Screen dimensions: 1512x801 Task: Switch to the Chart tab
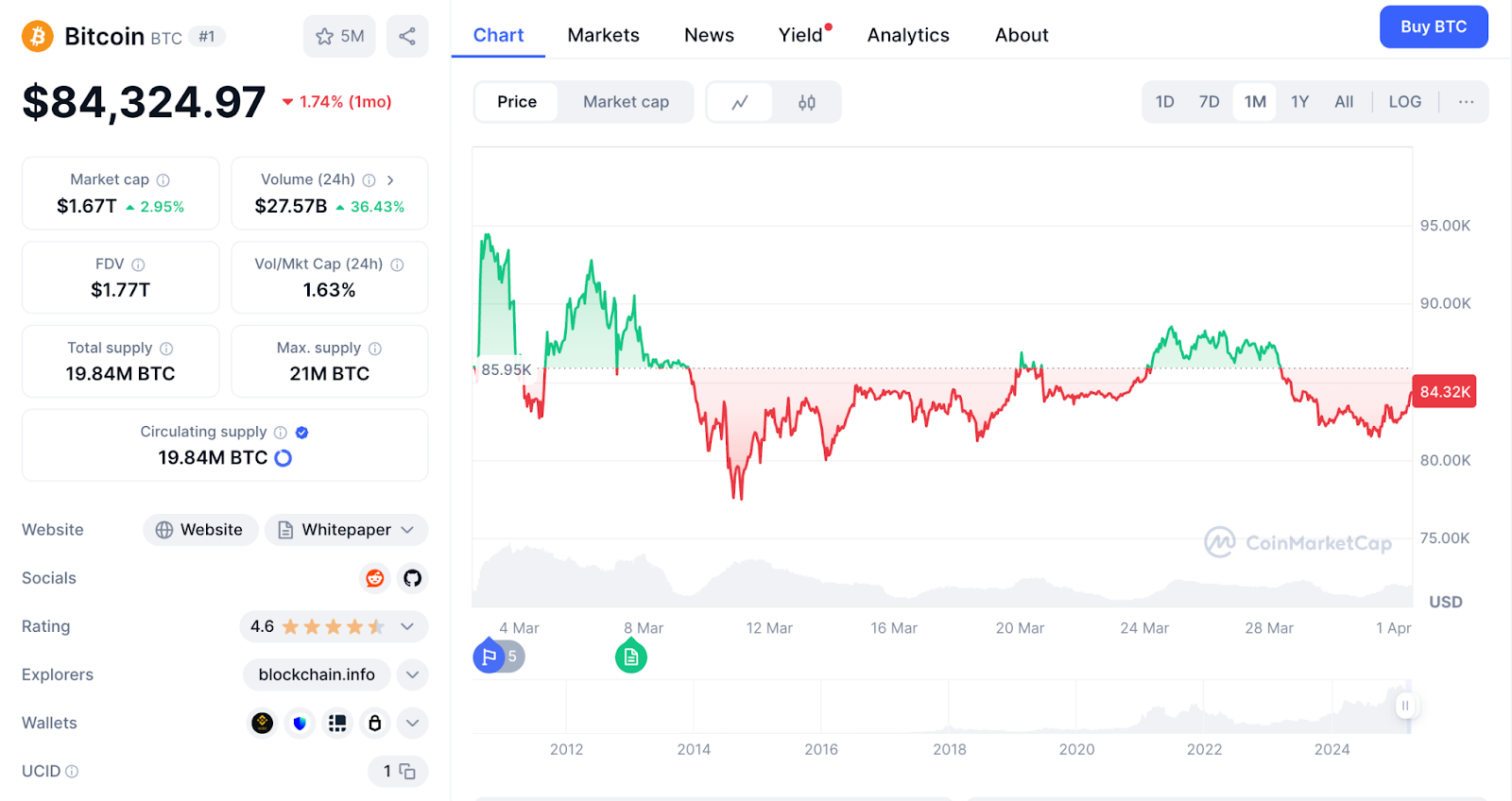point(498,35)
